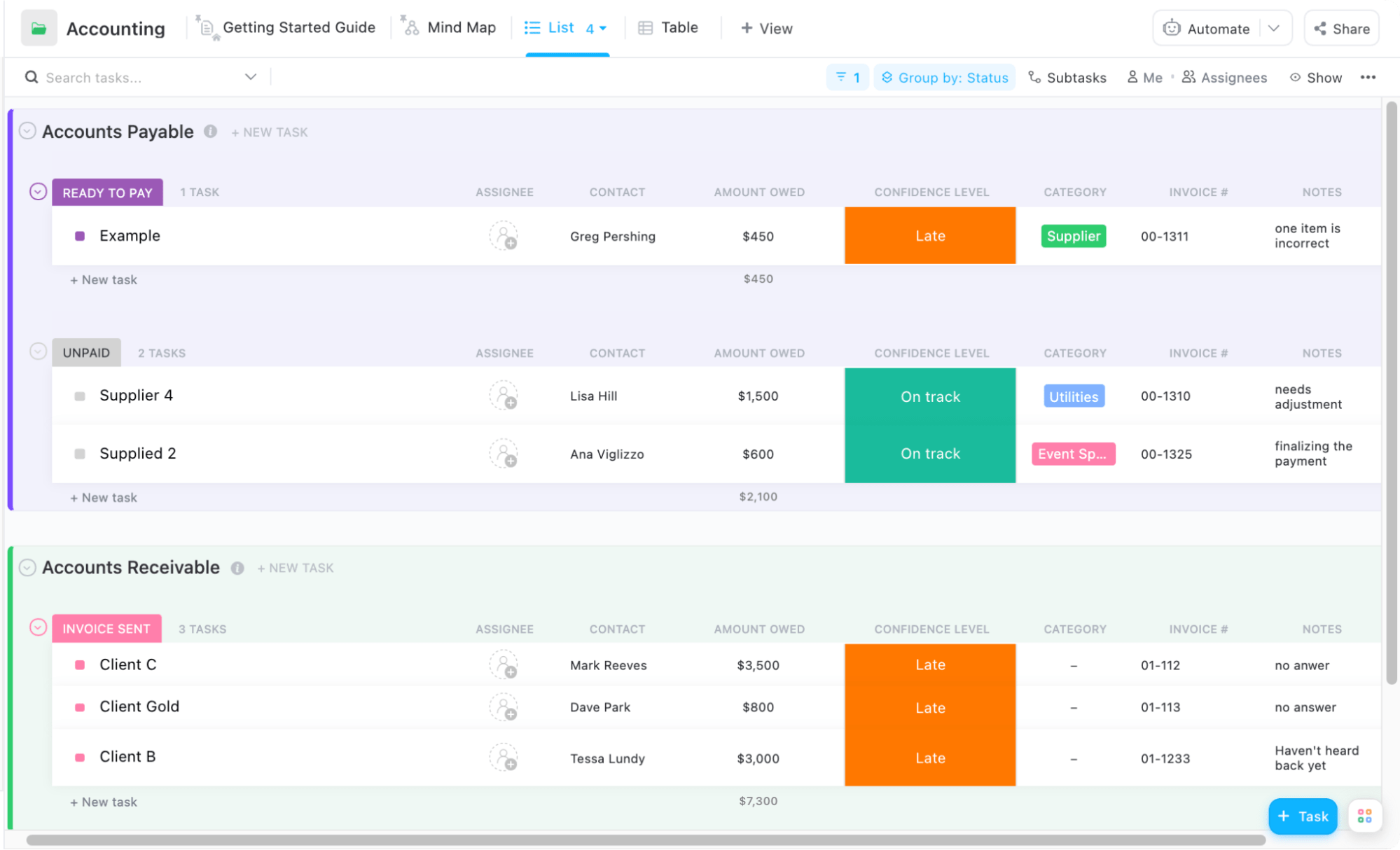
Task: Click the Late confidence level color badge for Client C
Action: [930, 664]
